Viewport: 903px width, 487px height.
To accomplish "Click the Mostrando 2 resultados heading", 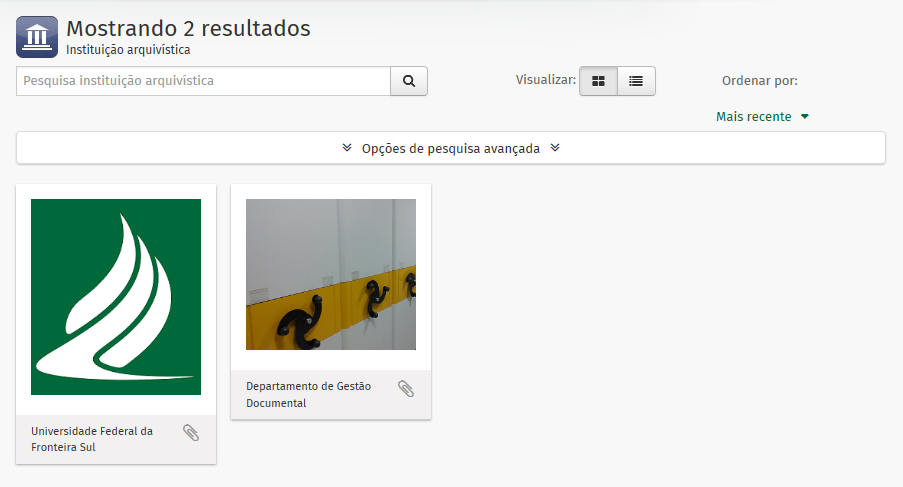I will point(188,28).
